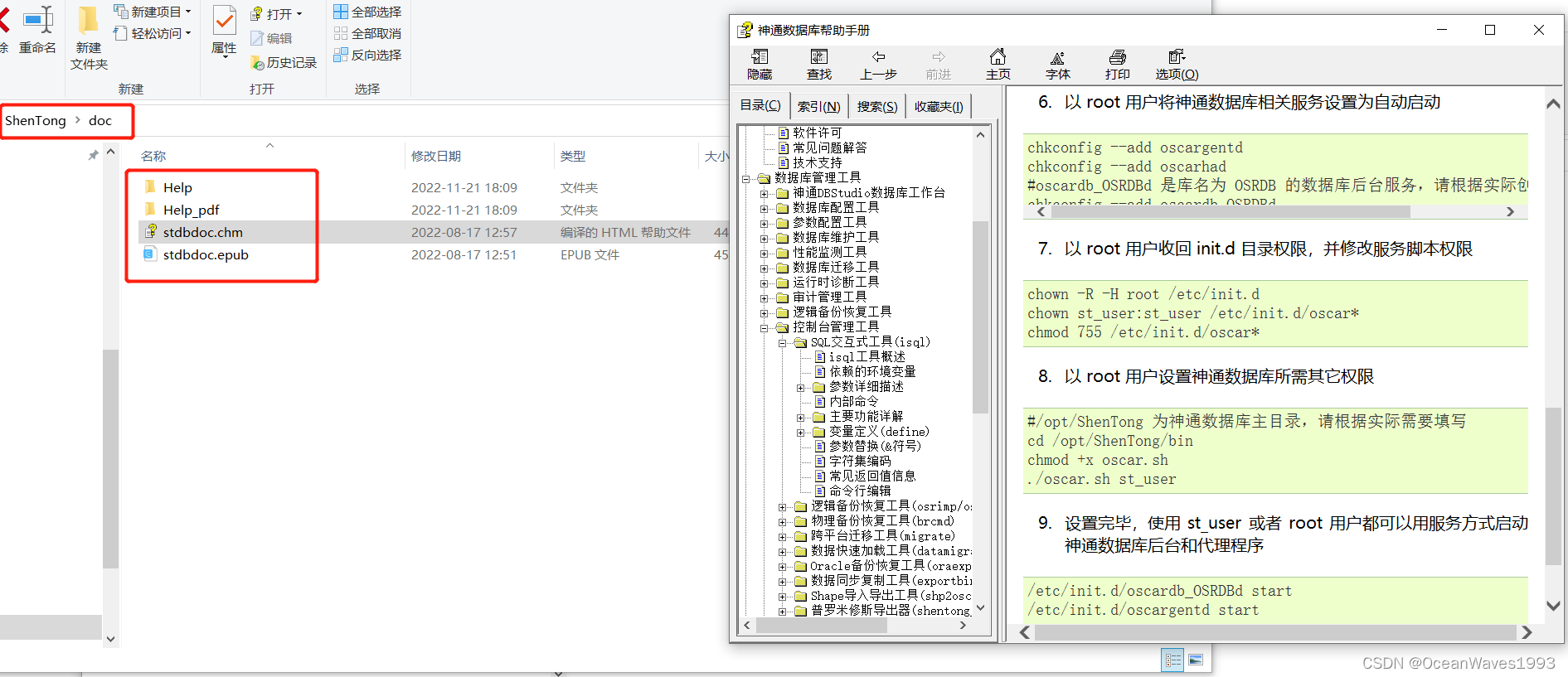Expand the 神通DBStudio数据库工作台 node
The height and width of the screenshot is (677, 1568).
pos(765,193)
